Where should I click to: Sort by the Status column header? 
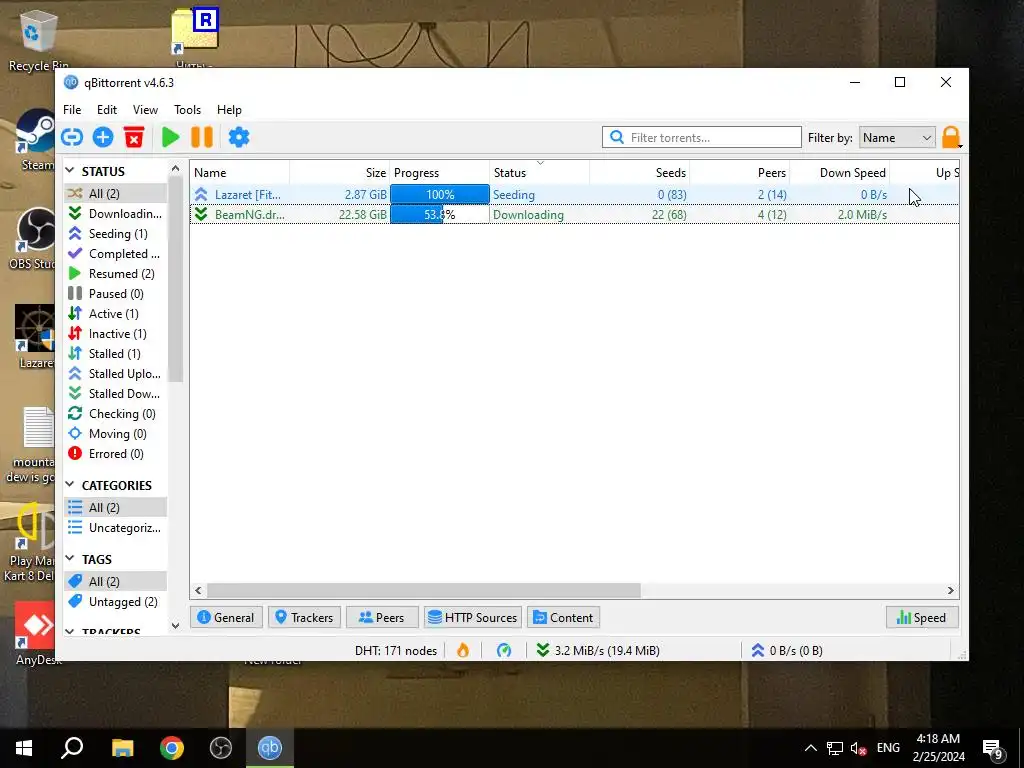pos(539,172)
